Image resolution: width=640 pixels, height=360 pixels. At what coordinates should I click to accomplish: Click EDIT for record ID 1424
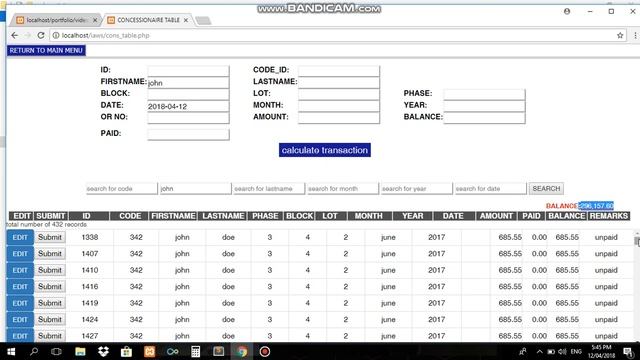pos(20,320)
